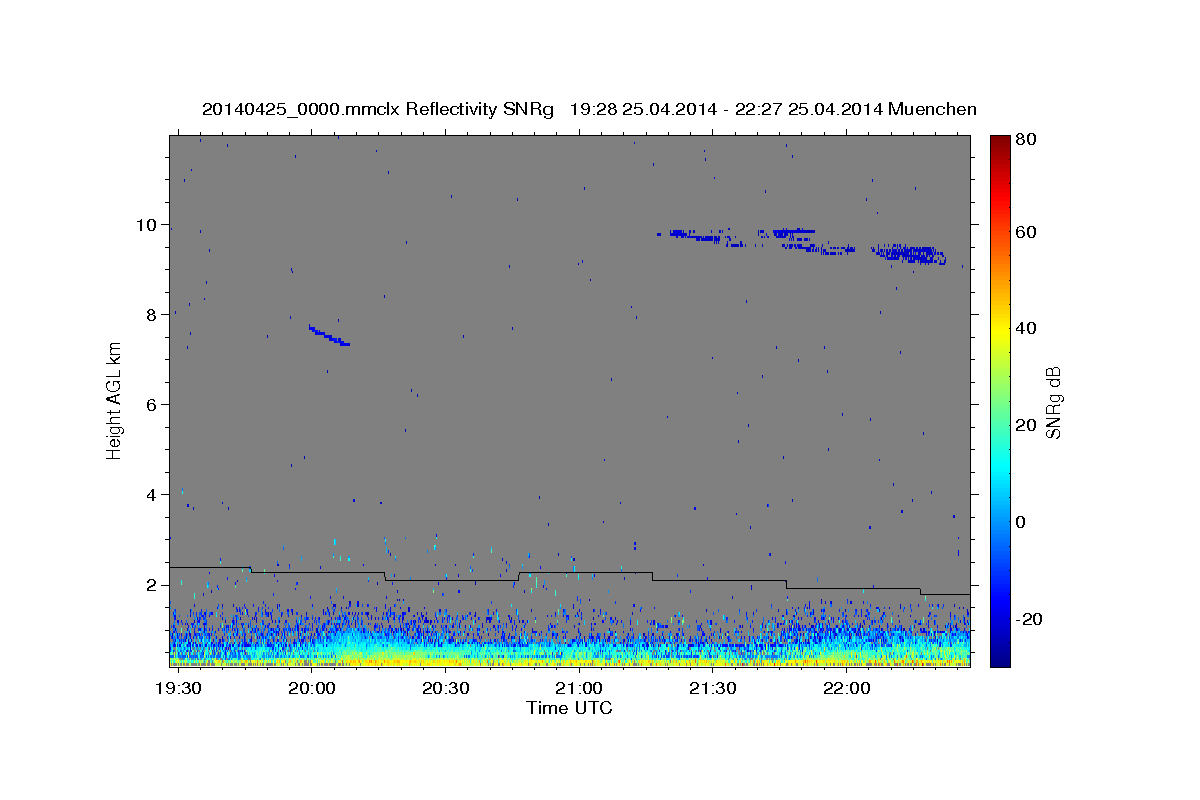
Task: Click the 21:30 time tick label
Action: (713, 689)
